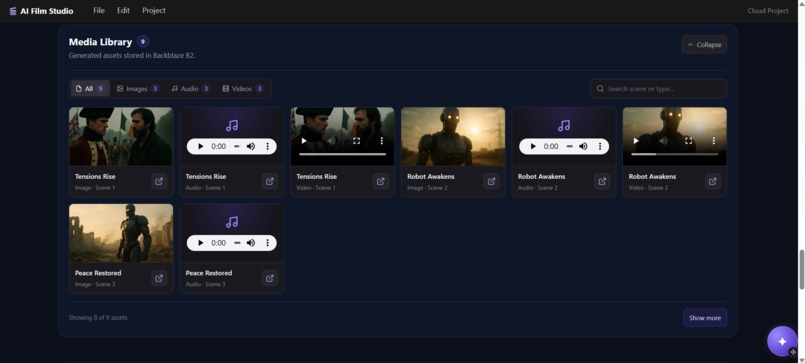
Task: Open Peace Restored audio external link
Action: 270,278
